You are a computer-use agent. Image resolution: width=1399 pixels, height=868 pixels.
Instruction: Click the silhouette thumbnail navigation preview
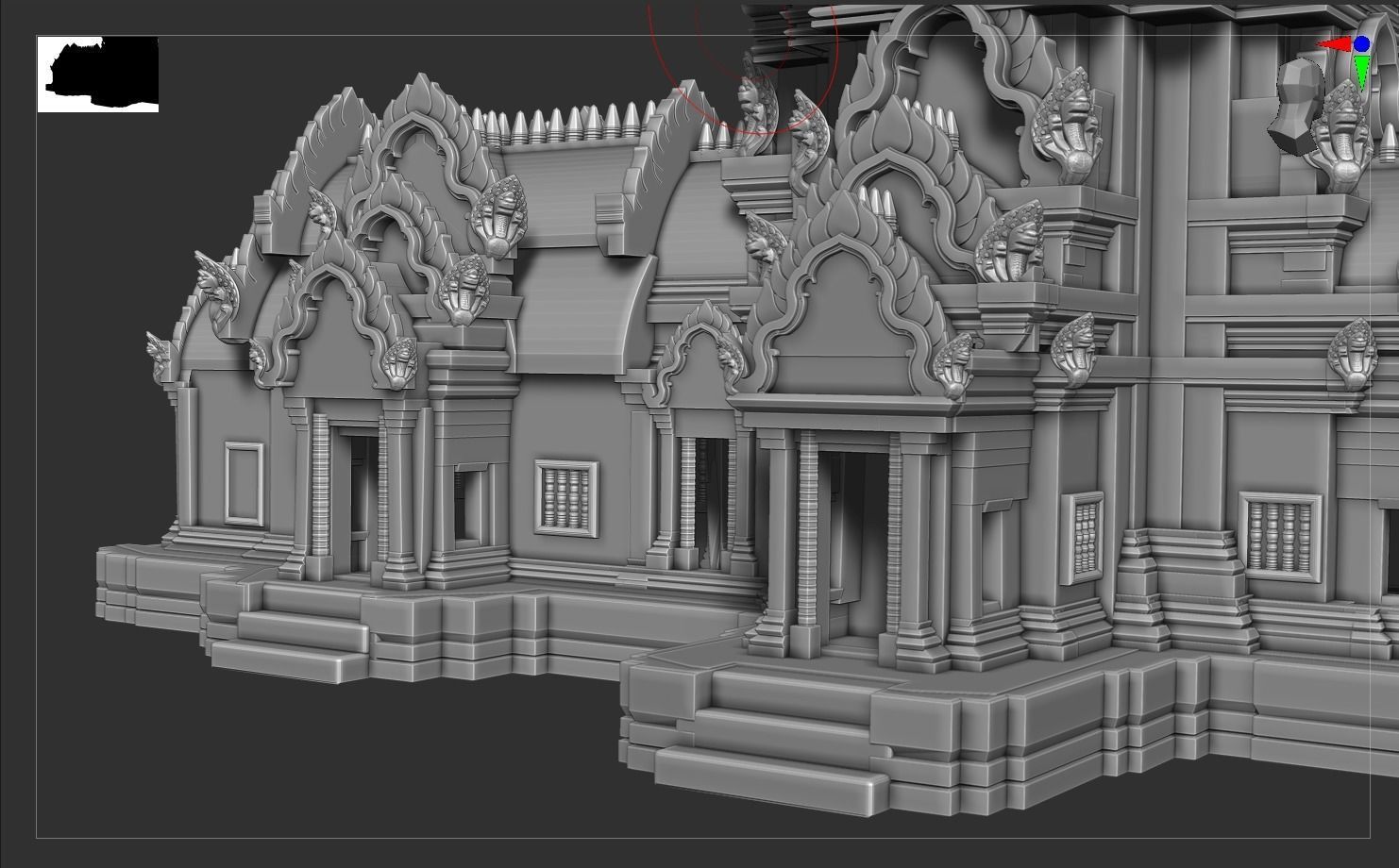point(98,75)
